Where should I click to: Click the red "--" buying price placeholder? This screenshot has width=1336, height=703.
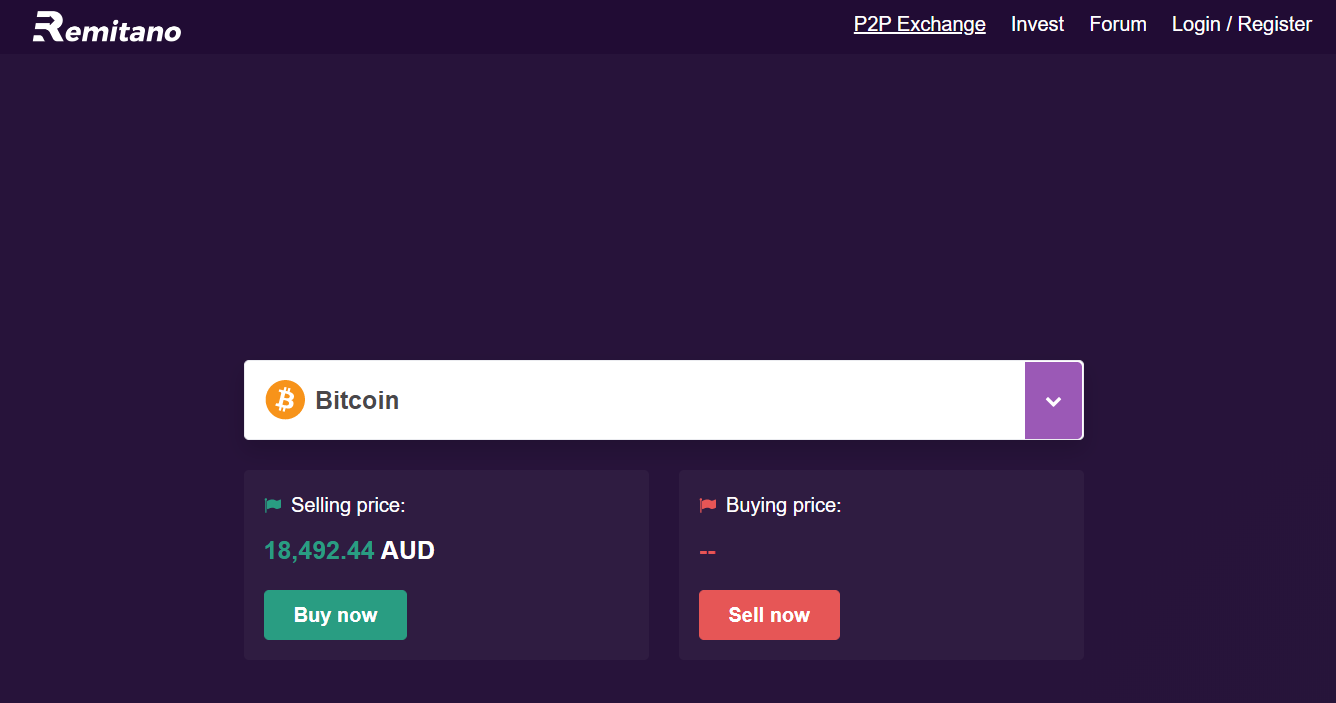pyautogui.click(x=708, y=551)
